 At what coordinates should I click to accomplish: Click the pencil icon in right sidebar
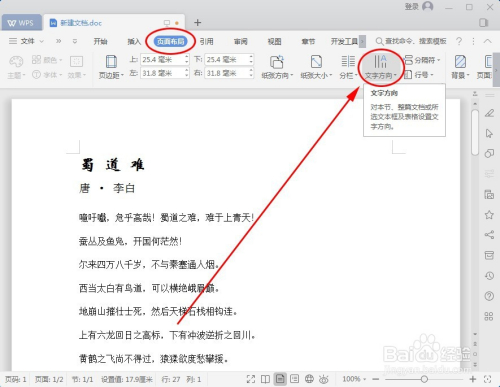489,113
